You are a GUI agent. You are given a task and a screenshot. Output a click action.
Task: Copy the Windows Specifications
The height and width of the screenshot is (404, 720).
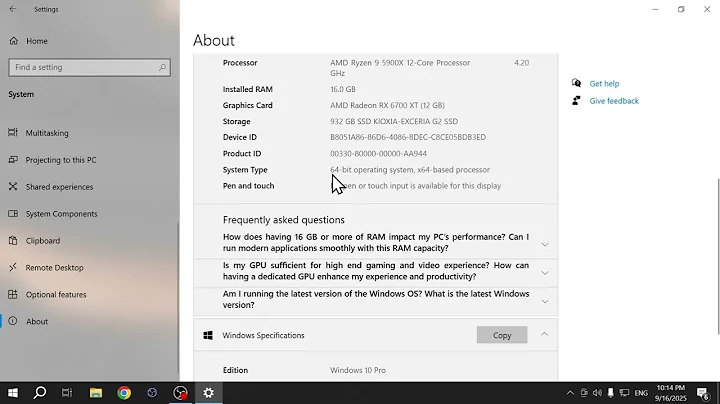[502, 335]
